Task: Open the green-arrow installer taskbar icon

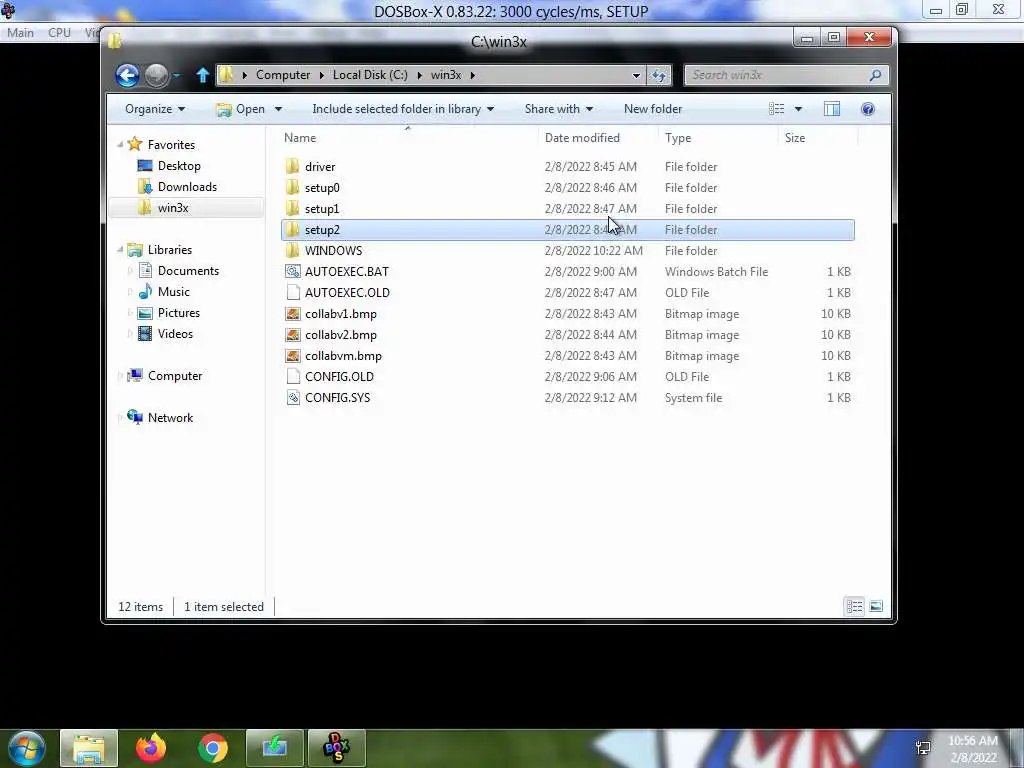Action: pyautogui.click(x=275, y=748)
